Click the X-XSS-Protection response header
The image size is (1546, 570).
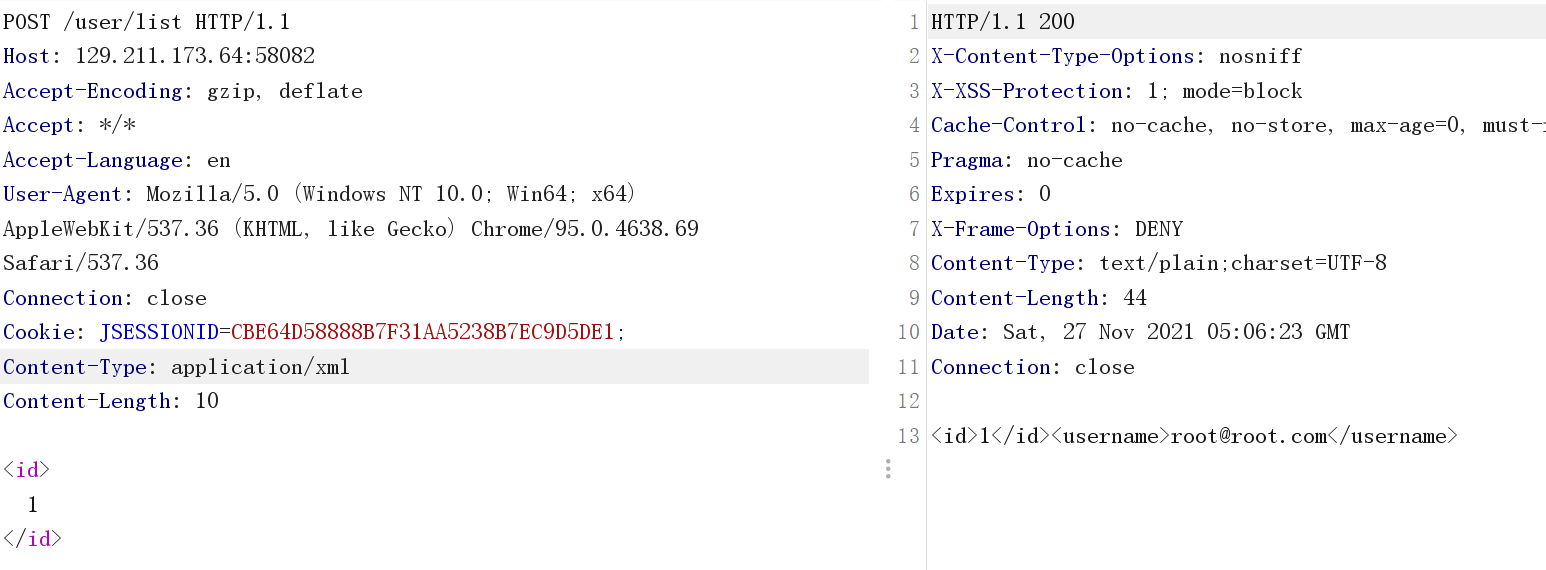[1117, 91]
